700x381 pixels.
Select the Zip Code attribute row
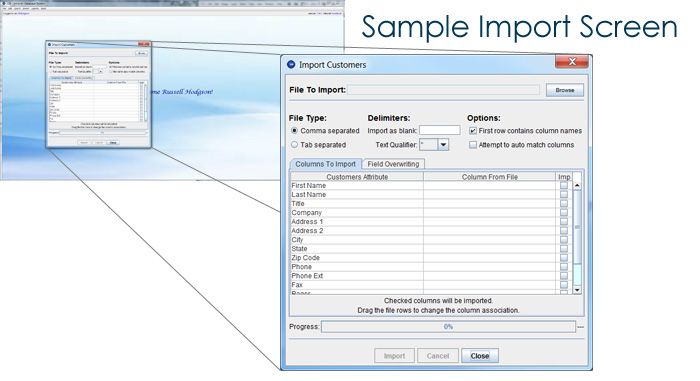pos(357,258)
